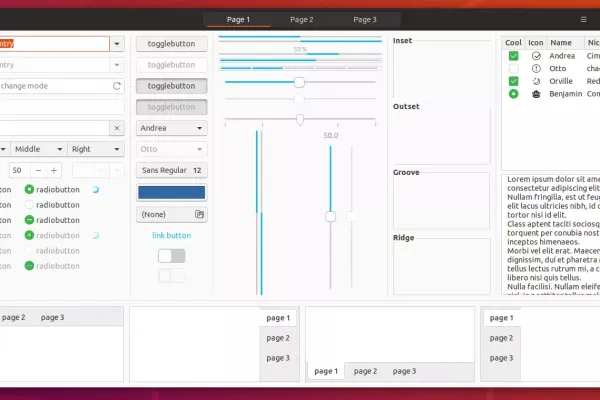Select the Orville name cell

click(561, 81)
